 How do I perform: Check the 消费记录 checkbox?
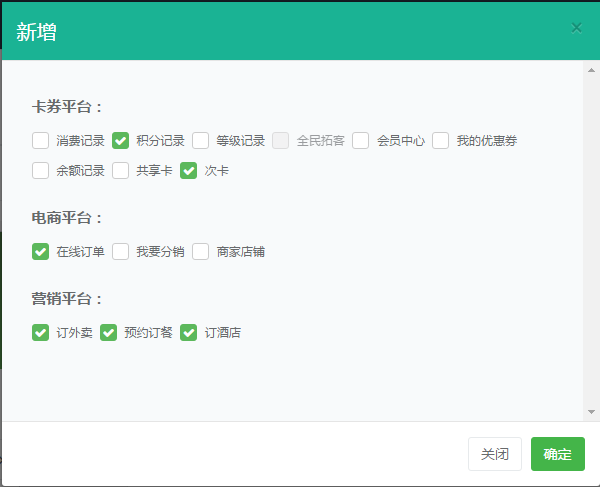pos(41,141)
